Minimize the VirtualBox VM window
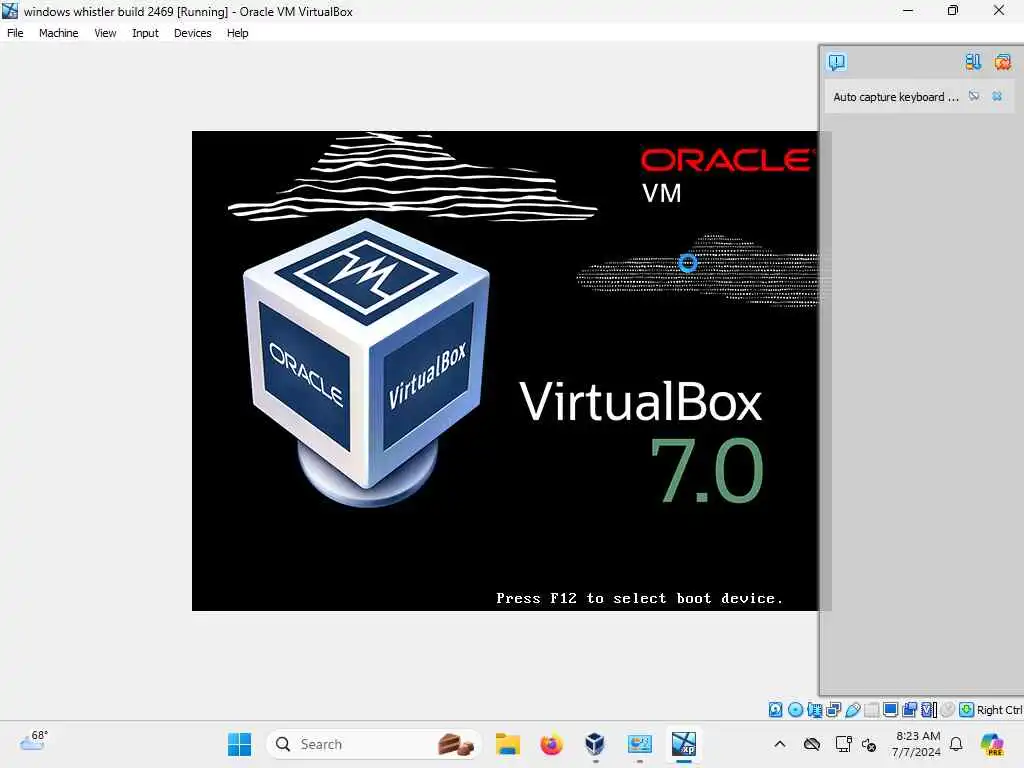The height and width of the screenshot is (768, 1024). click(x=908, y=10)
